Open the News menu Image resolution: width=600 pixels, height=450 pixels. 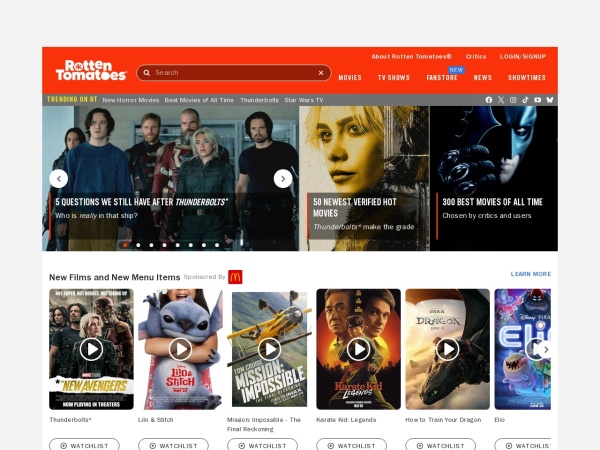(x=483, y=78)
